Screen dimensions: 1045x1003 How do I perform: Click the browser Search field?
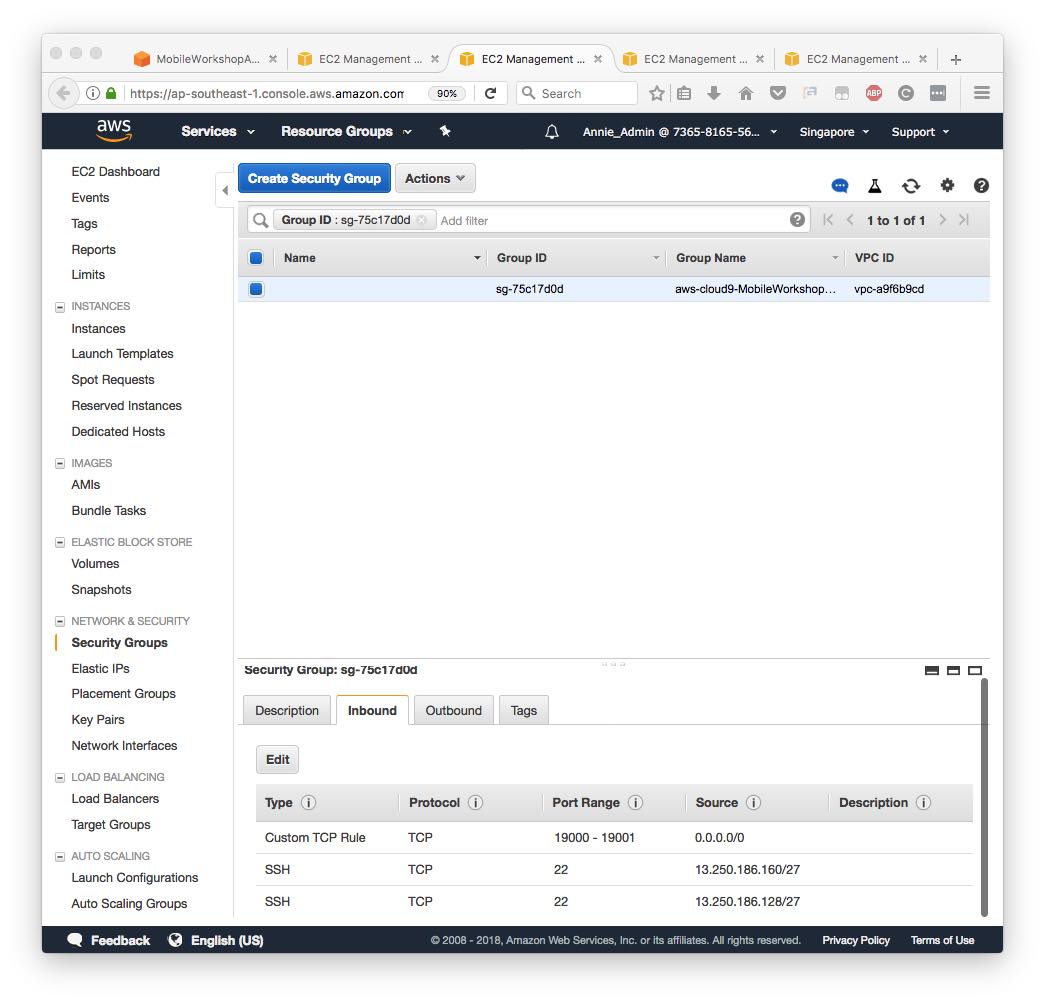click(x=577, y=93)
